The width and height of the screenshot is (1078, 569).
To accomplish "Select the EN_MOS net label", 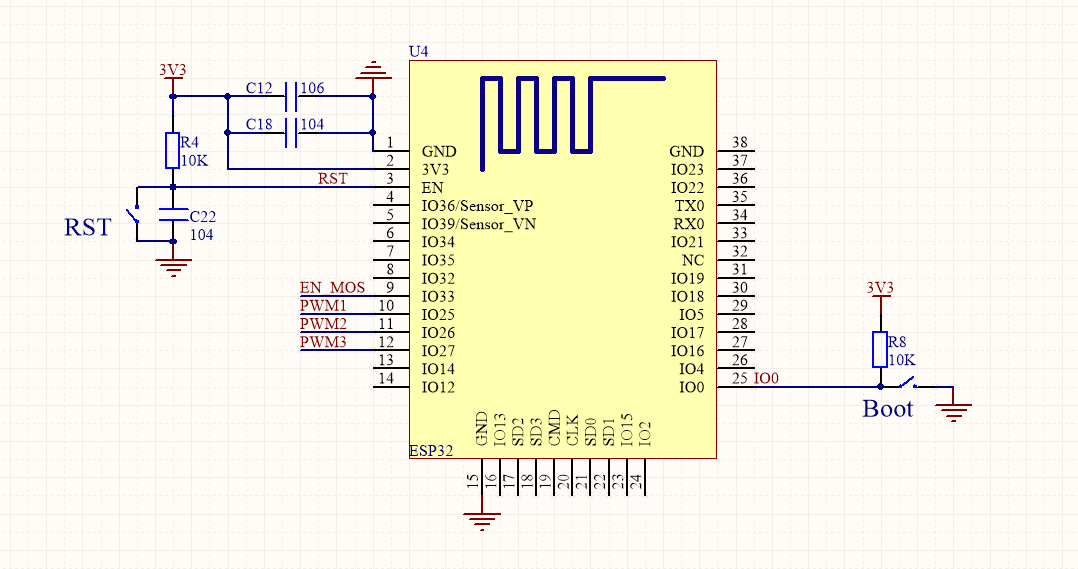I will point(332,287).
